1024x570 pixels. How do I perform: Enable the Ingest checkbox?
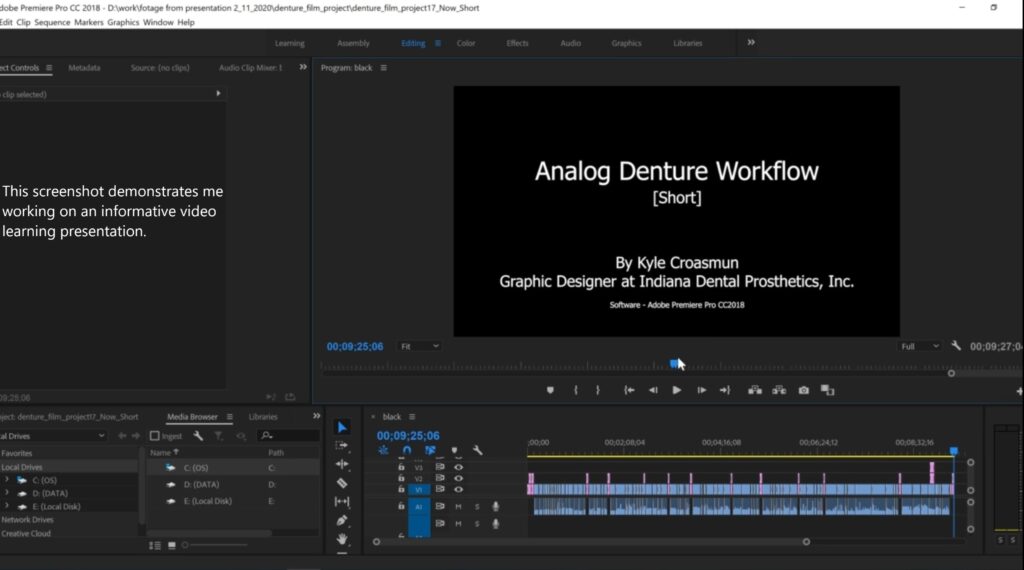(155, 436)
